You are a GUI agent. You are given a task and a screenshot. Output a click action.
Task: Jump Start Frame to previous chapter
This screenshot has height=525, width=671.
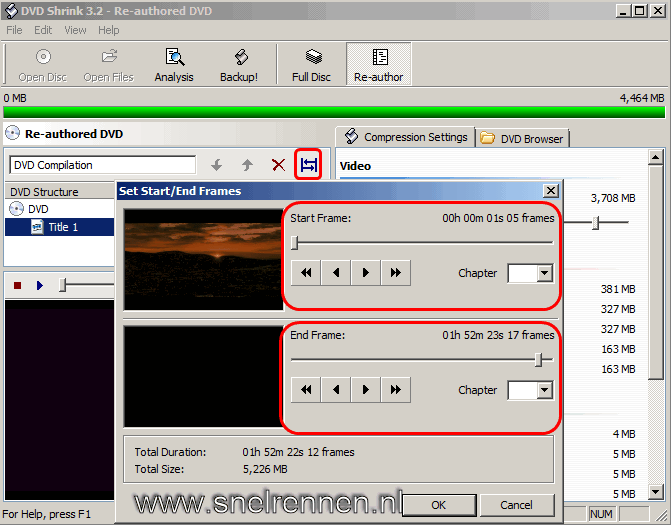(306, 273)
